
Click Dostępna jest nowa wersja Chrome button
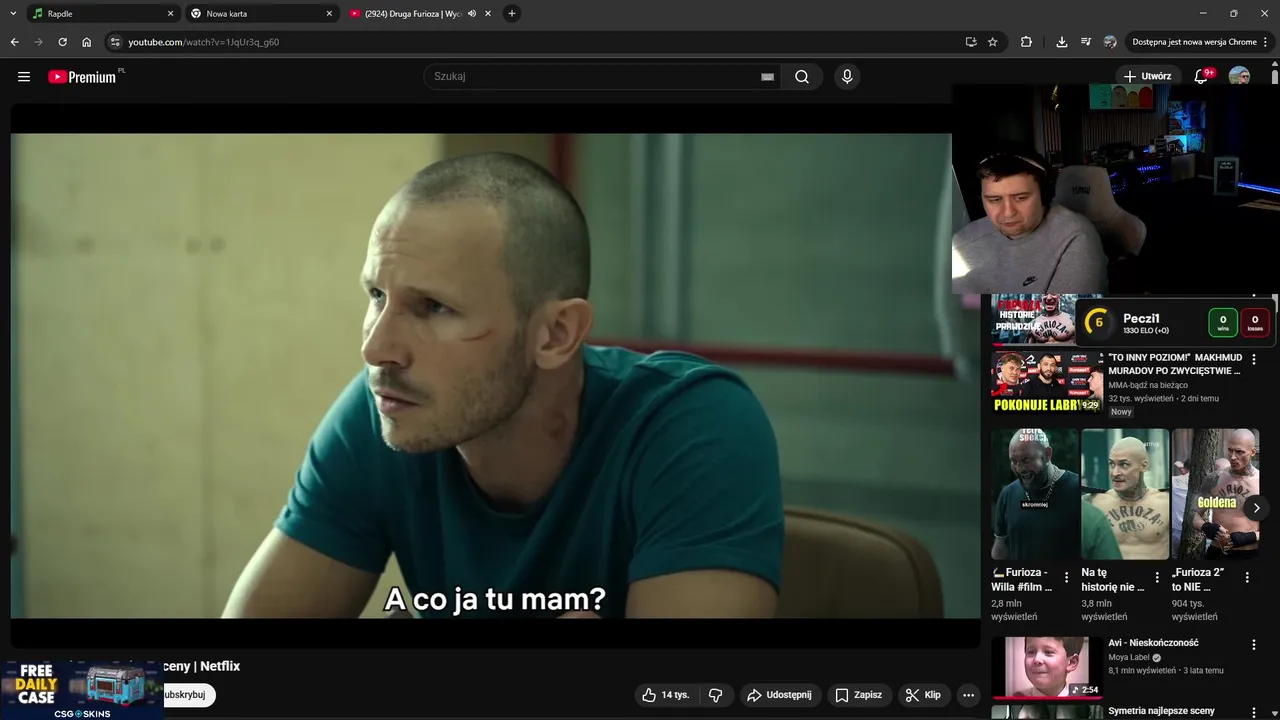(x=1194, y=42)
